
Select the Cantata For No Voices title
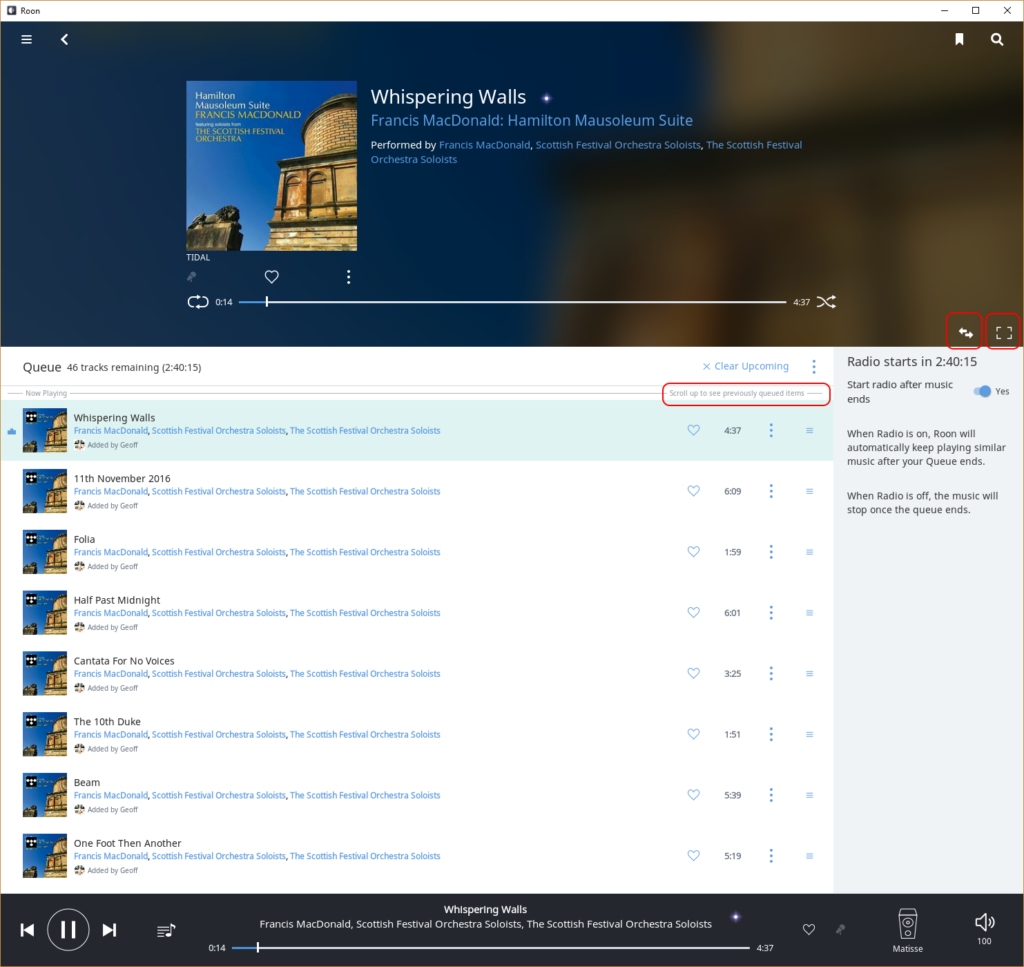point(124,661)
